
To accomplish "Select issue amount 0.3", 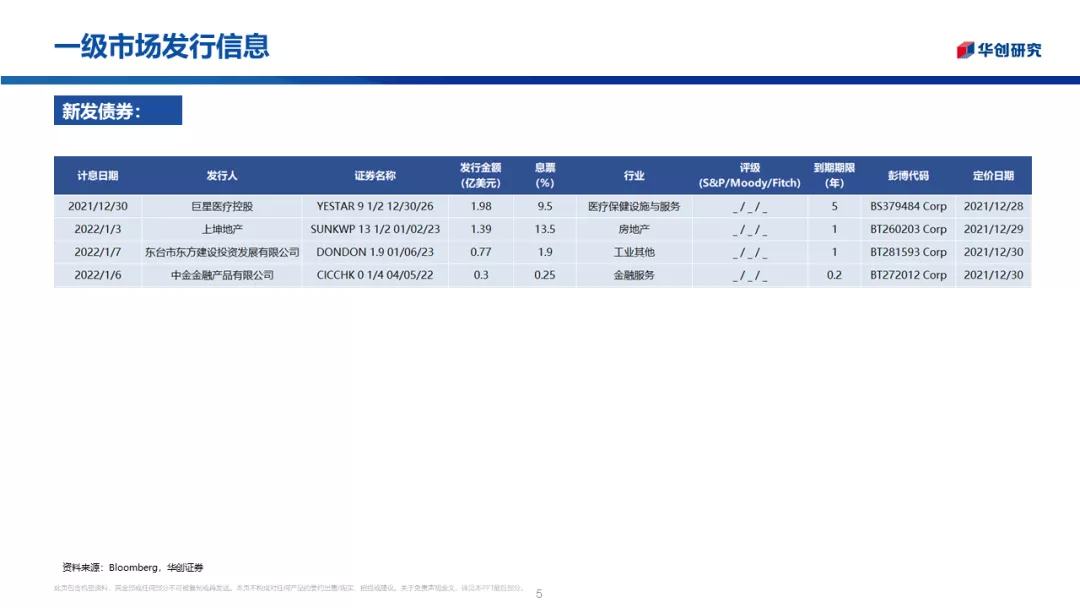I will click(x=481, y=275).
